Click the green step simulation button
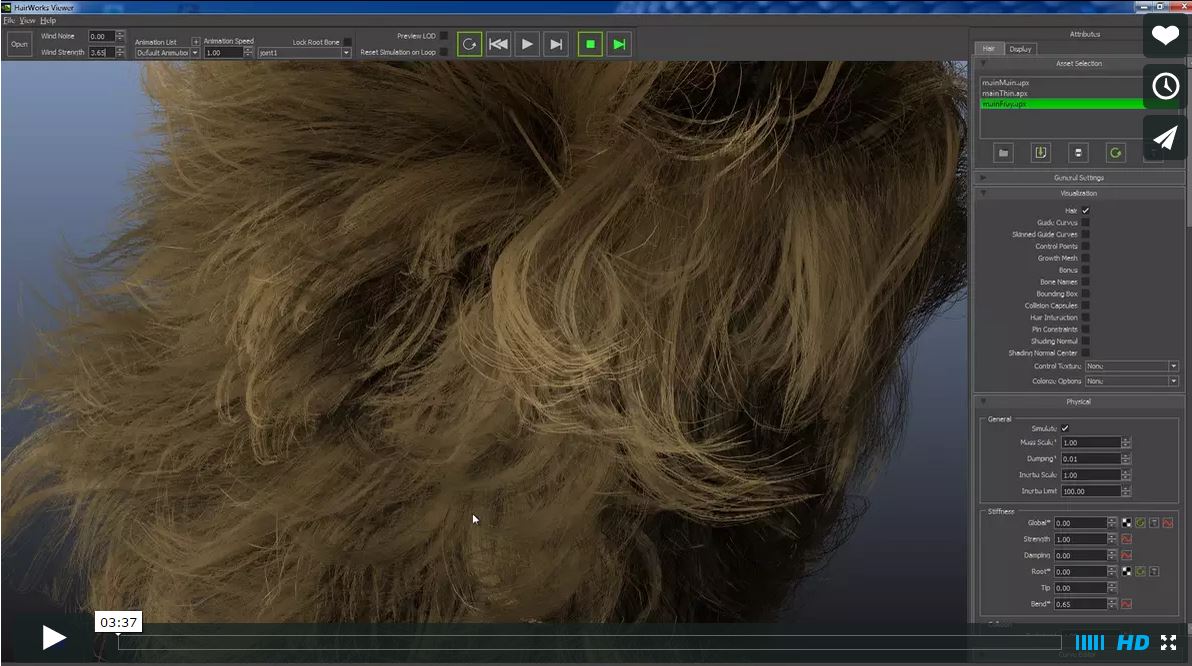The height and width of the screenshot is (666, 1192). [x=619, y=44]
